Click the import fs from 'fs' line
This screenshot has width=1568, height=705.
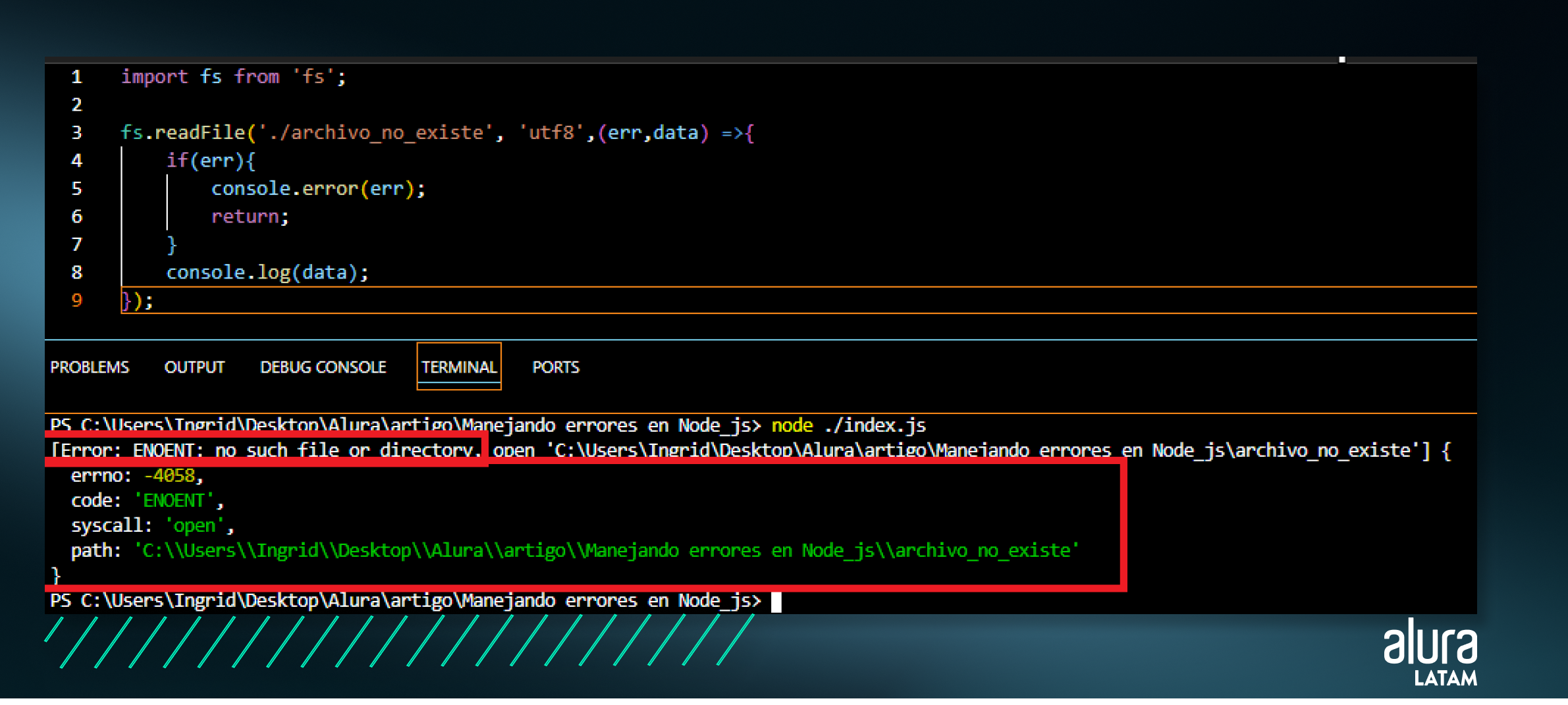(x=233, y=77)
